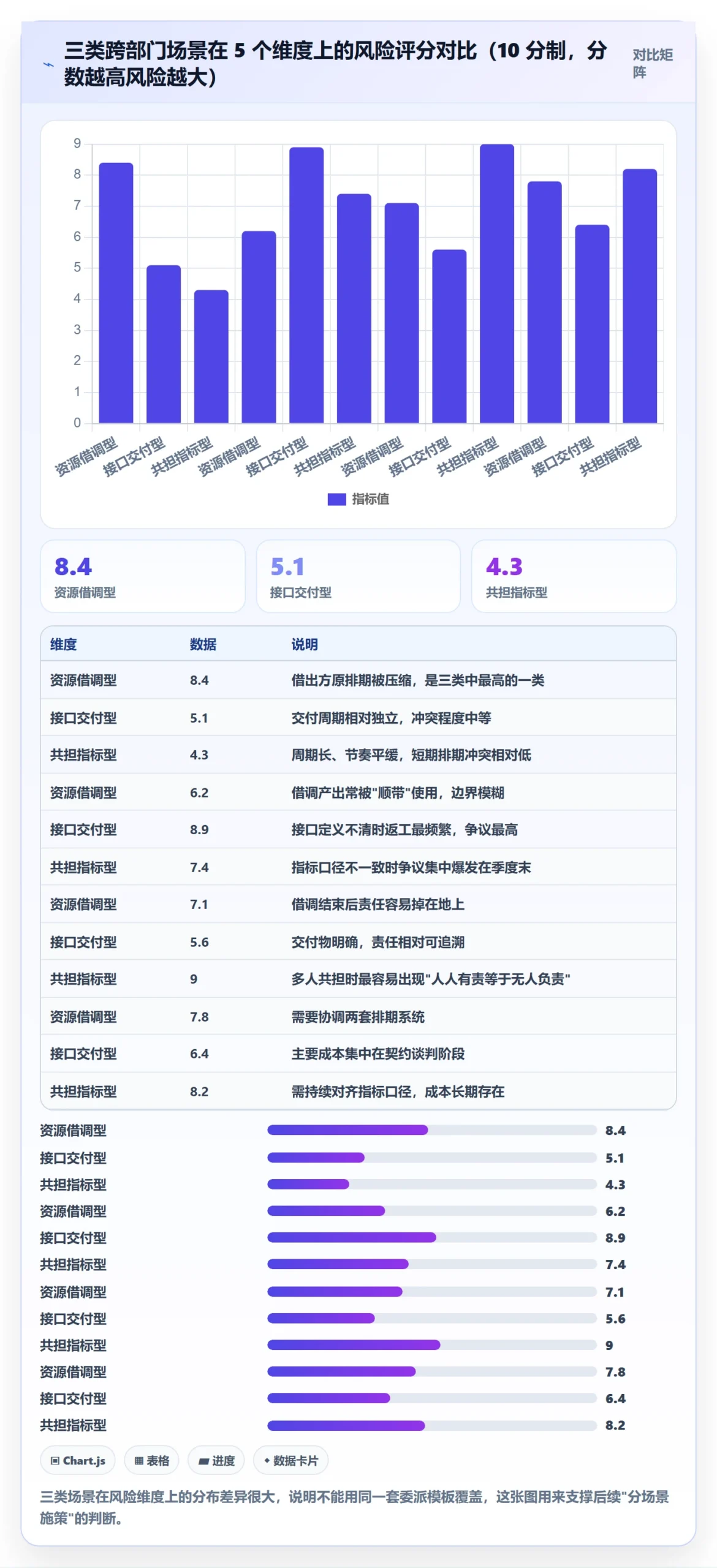Select the 4.3 共担指标型 stat card
Screen dimensions: 717x1568
(574, 576)
